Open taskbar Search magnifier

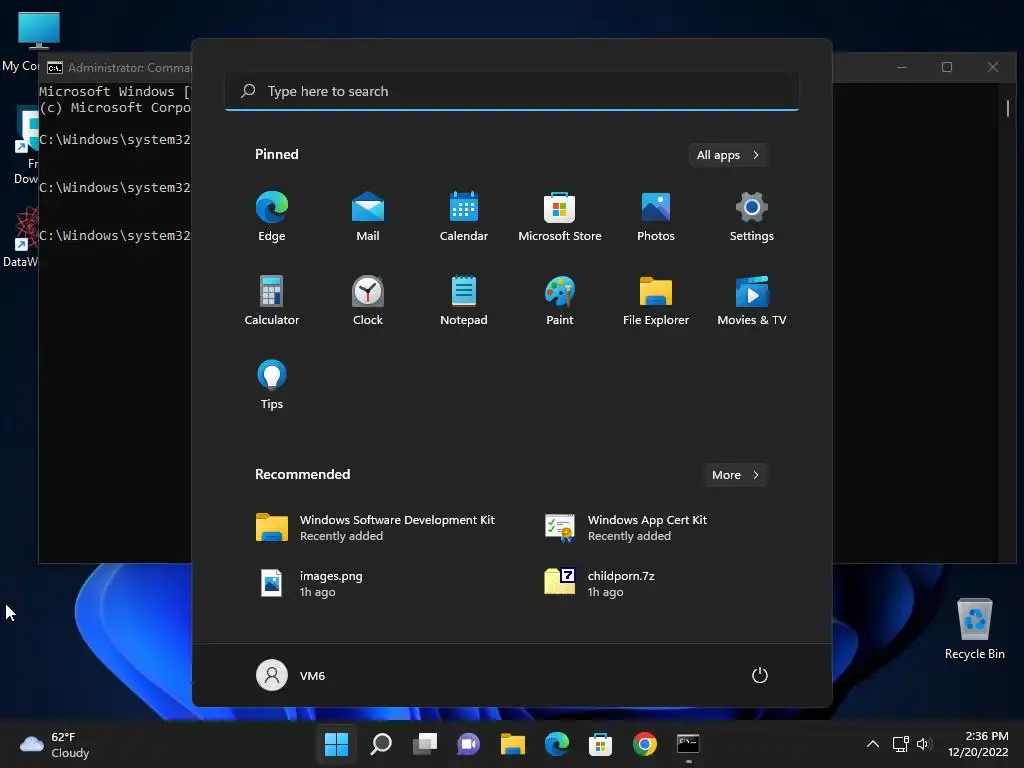pos(381,744)
